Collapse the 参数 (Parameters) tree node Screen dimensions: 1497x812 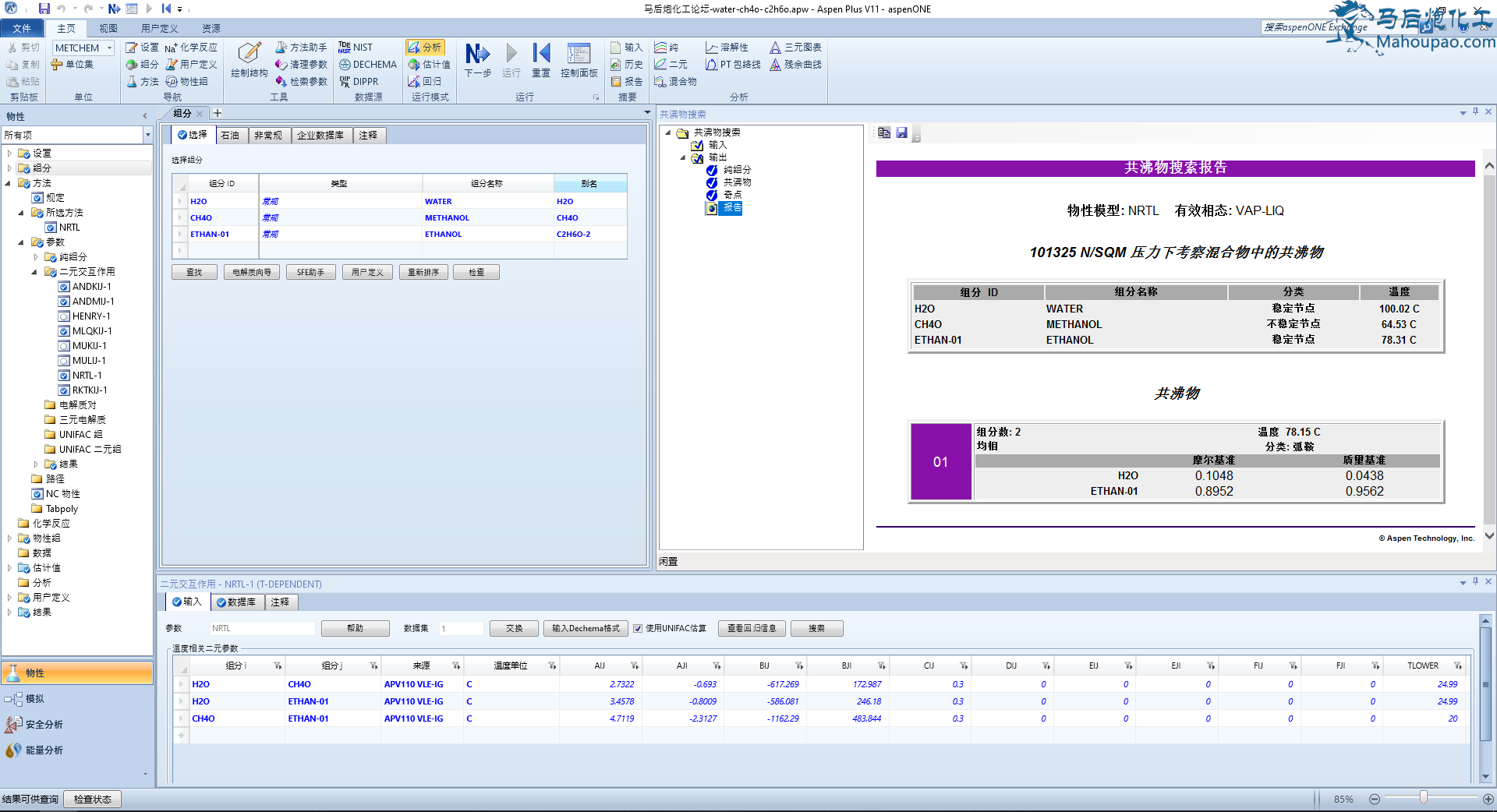tap(22, 242)
